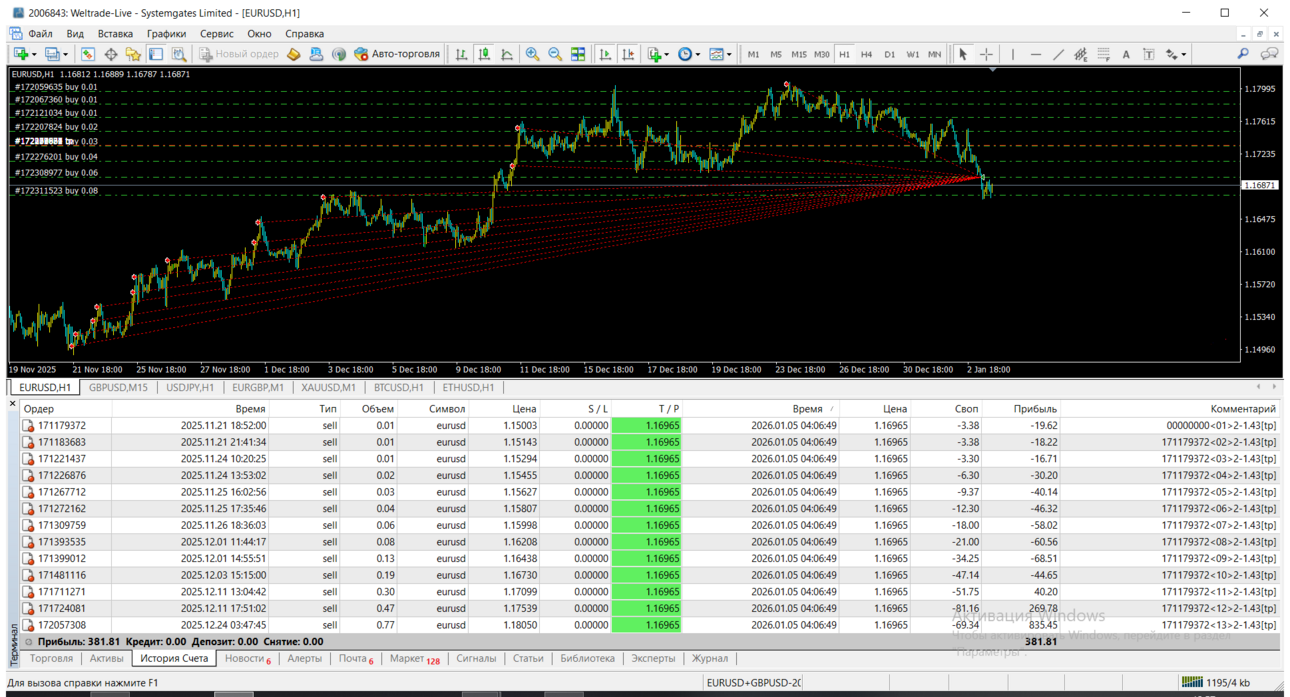Open the search magnifier in toolbar
Image resolution: width=1290 pixels, height=697 pixels.
coord(1243,54)
